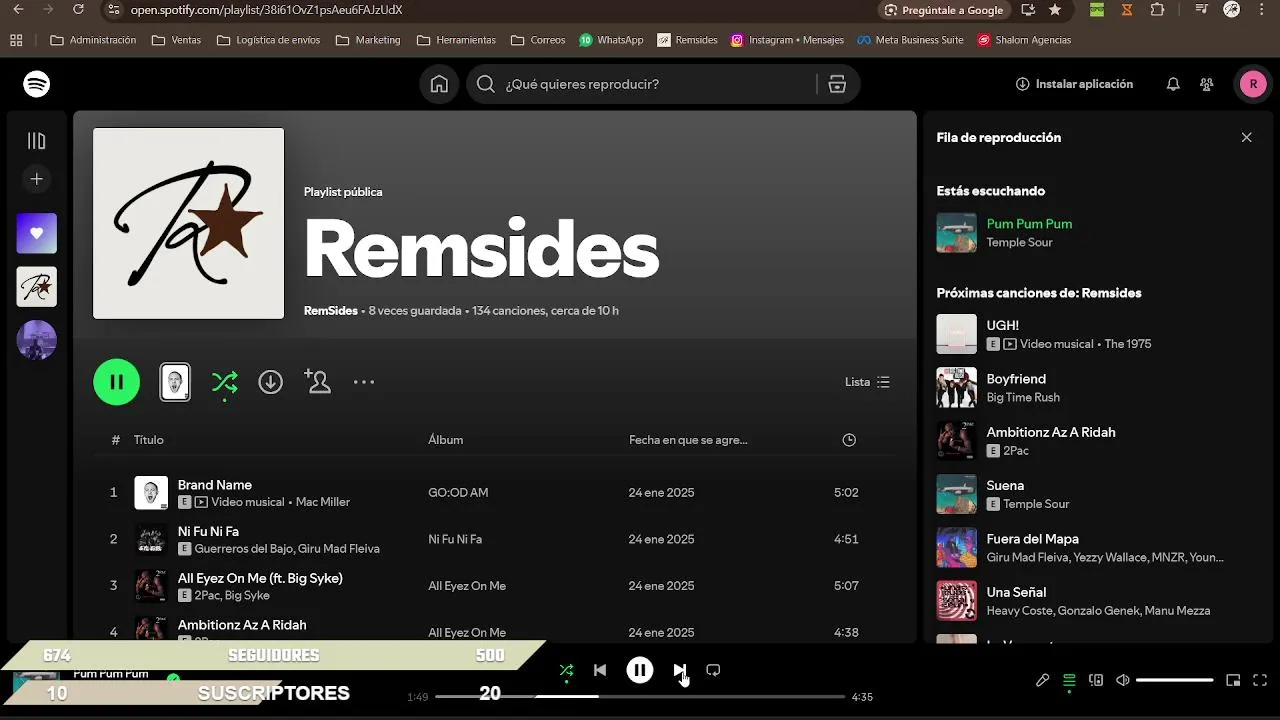Pause playback in the player bar
Viewport: 1280px width, 720px height.
tap(640, 670)
